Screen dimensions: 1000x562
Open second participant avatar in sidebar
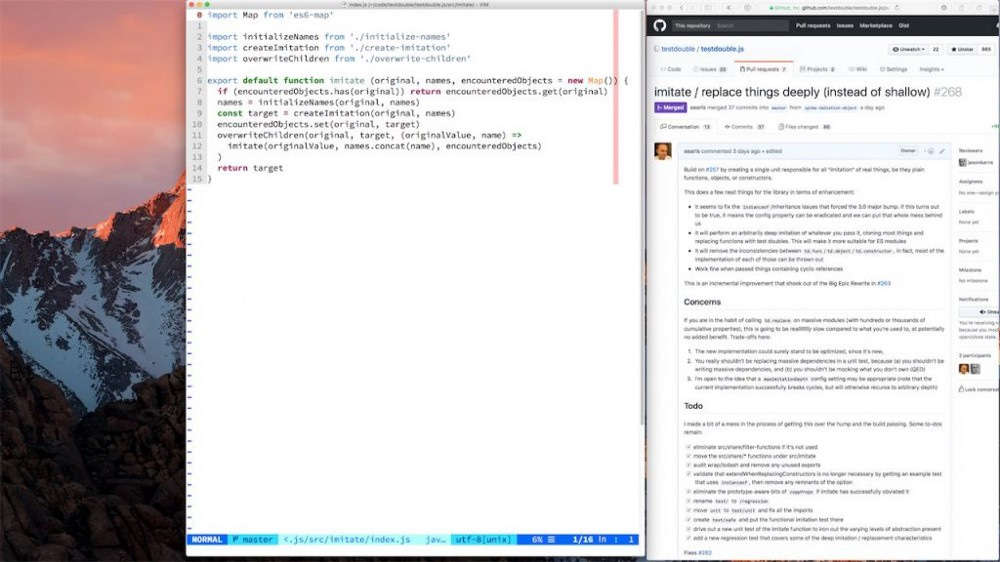(975, 369)
